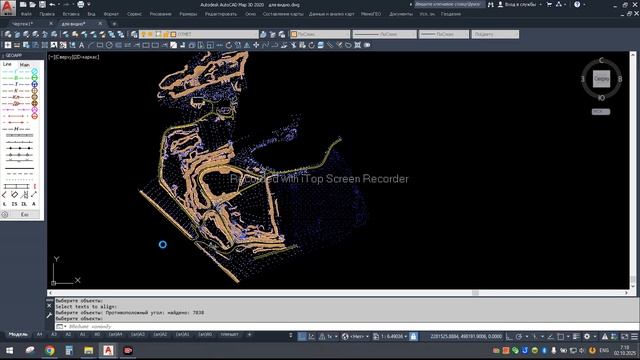640x360 pixels.
Task: Toggle the lock icon next to scale
Action: click(413, 337)
